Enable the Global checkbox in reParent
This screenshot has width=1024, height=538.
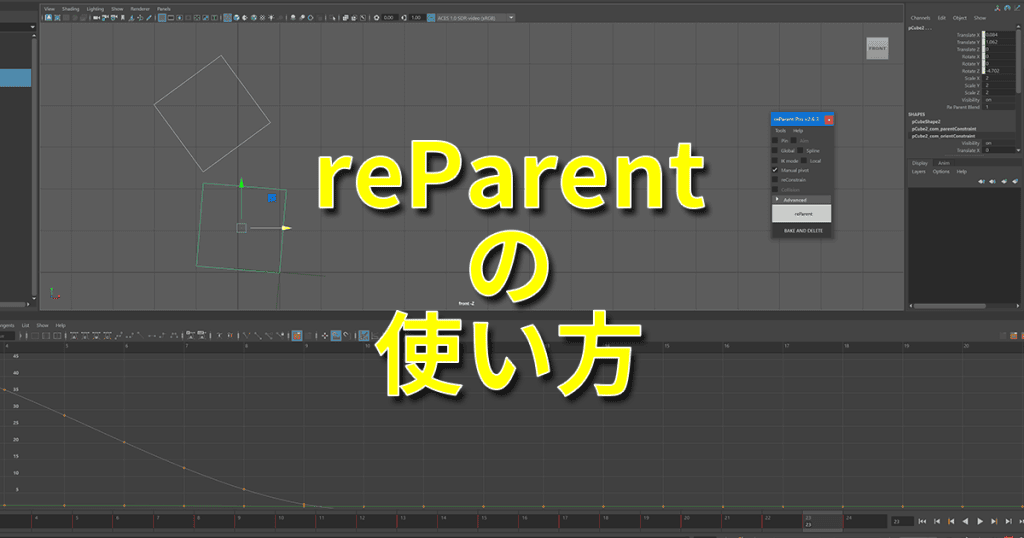[x=775, y=150]
